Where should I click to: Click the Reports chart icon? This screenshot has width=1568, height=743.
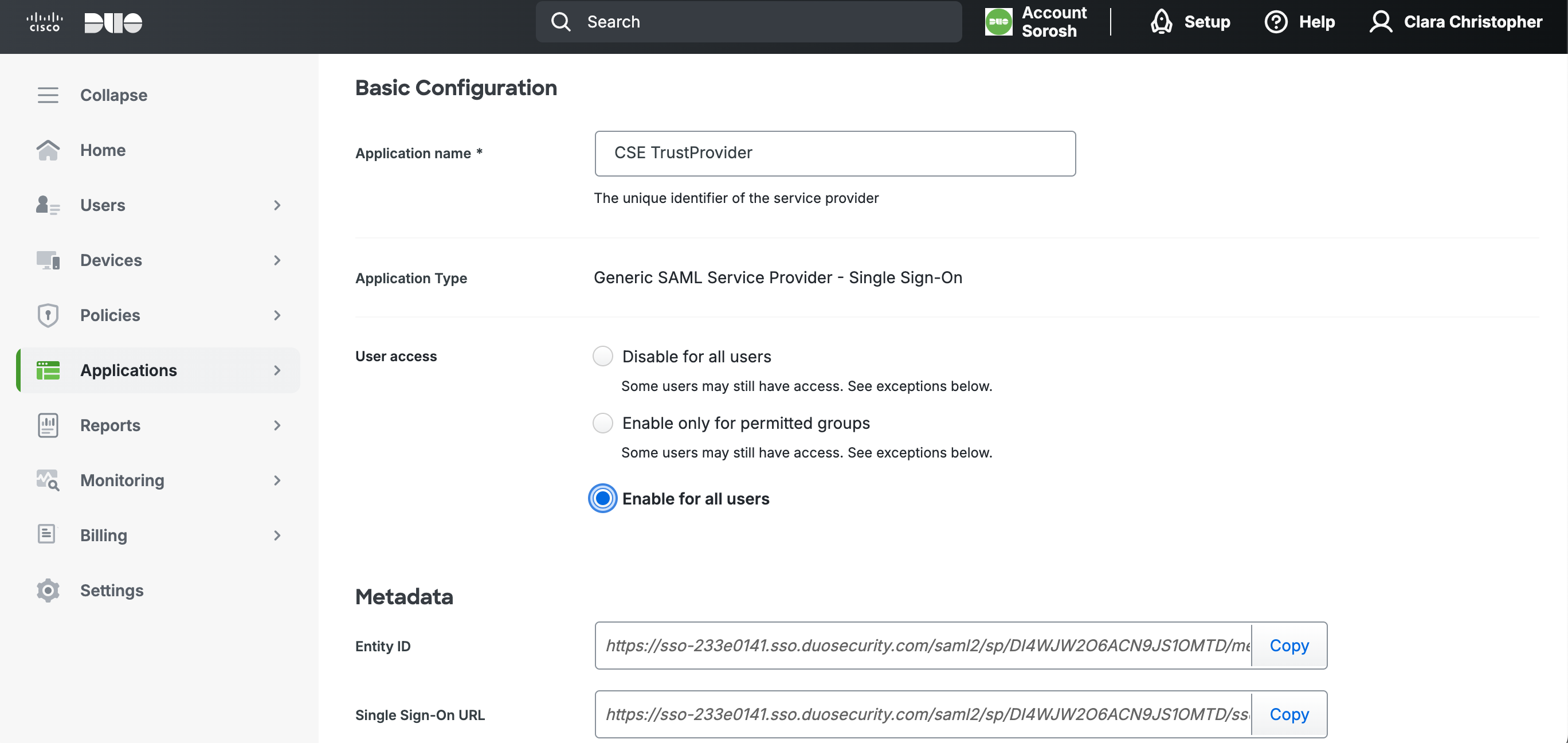[x=48, y=425]
